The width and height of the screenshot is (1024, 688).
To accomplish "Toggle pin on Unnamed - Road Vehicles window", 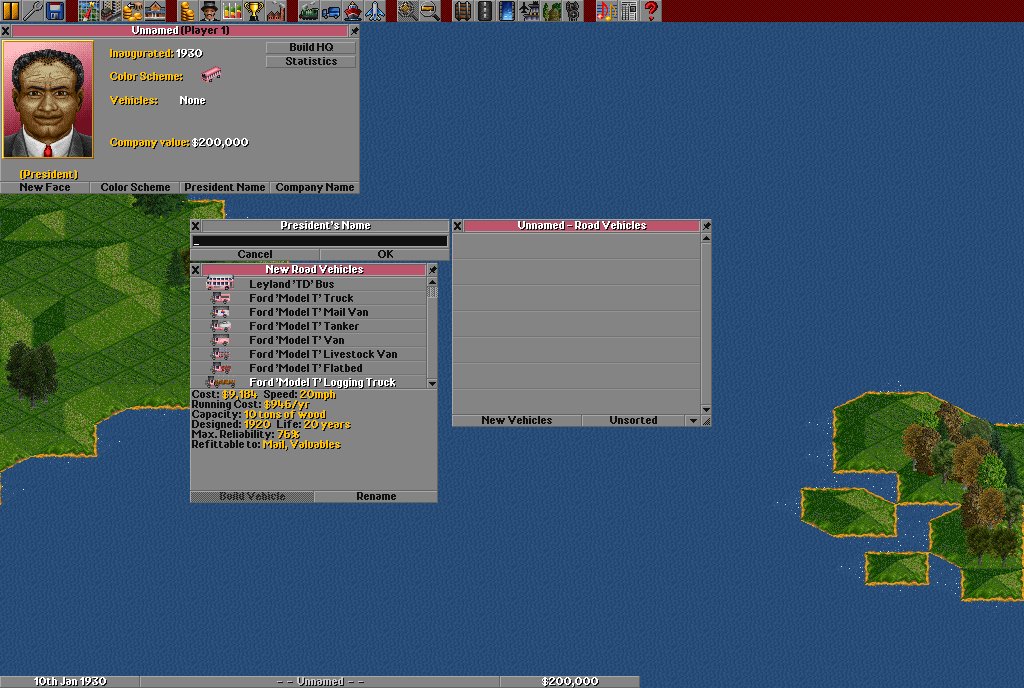I will tap(706, 226).
